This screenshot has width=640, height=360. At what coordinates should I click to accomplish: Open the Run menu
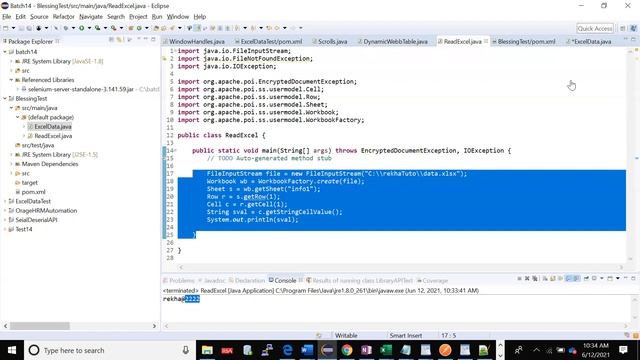coord(157,17)
